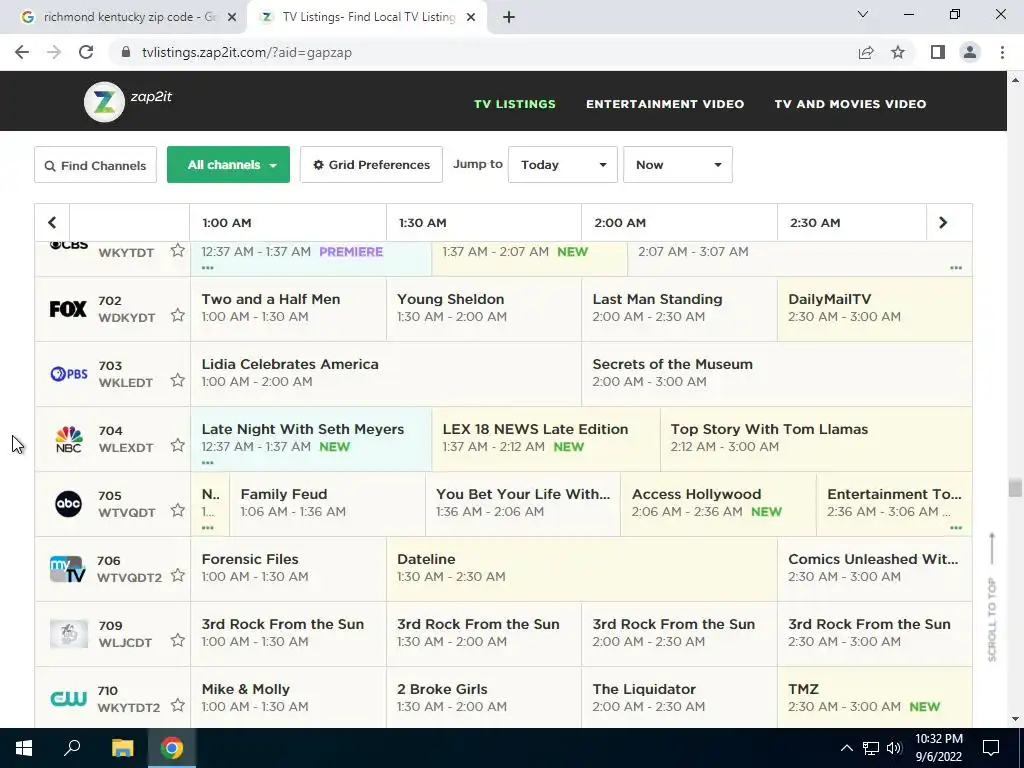Favorite WTVQDT2 706 with the star
This screenshot has height=768, width=1024.
pos(178,575)
